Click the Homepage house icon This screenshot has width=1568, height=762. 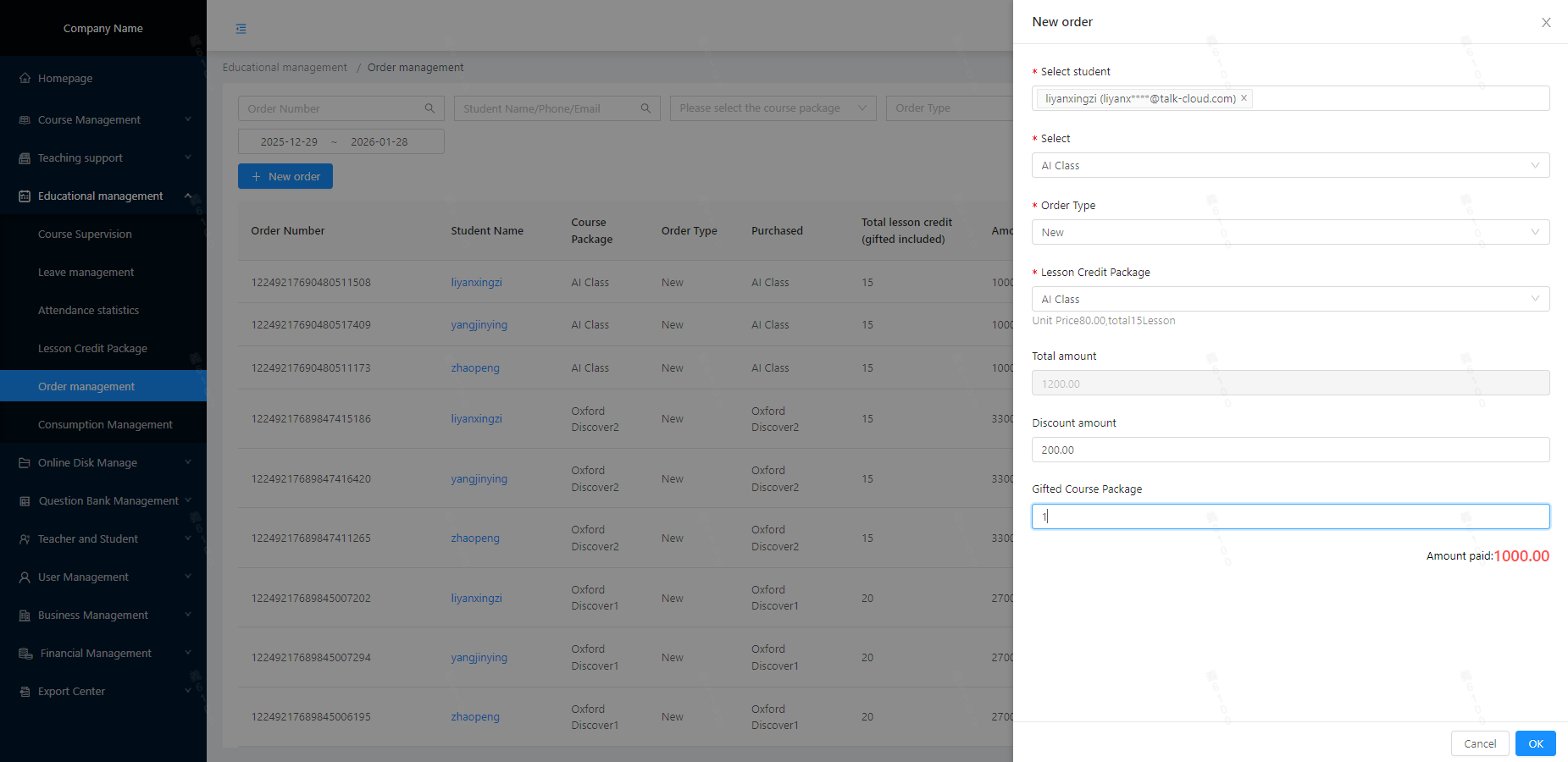click(25, 78)
